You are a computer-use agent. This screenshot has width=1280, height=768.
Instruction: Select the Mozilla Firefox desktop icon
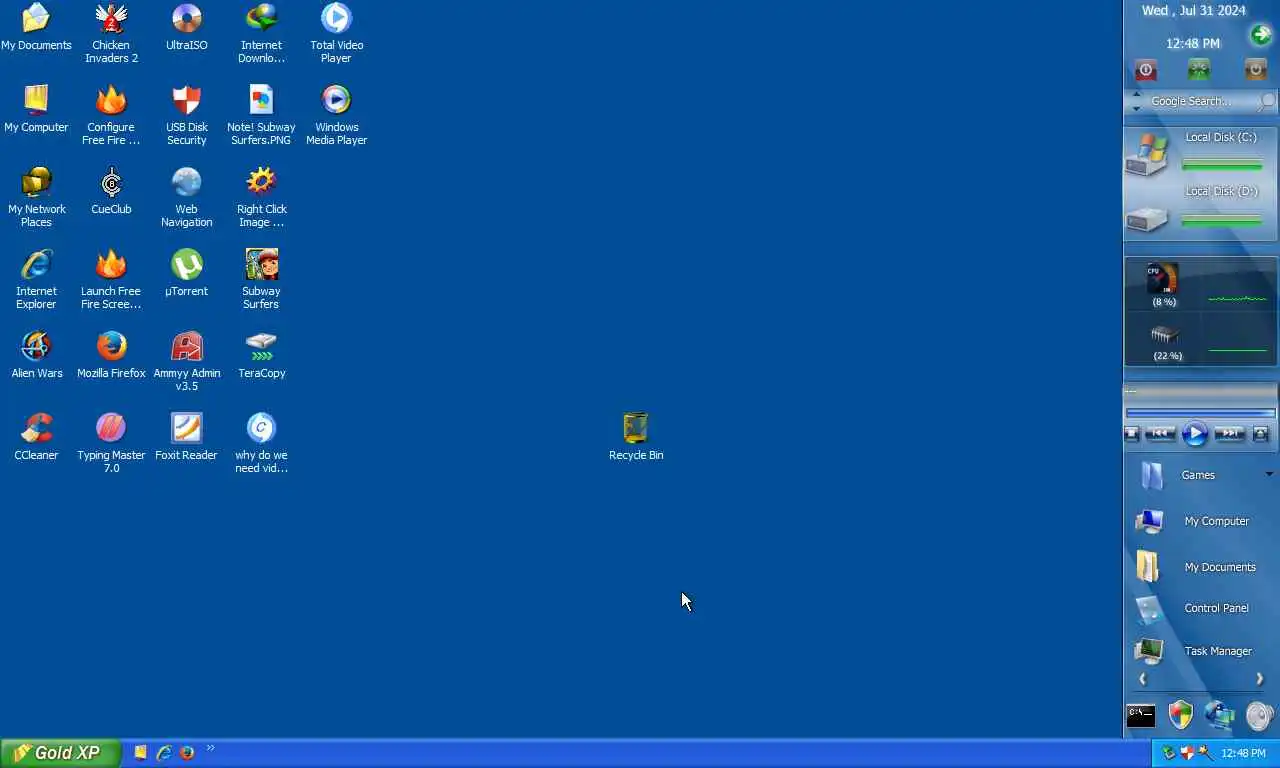111,356
